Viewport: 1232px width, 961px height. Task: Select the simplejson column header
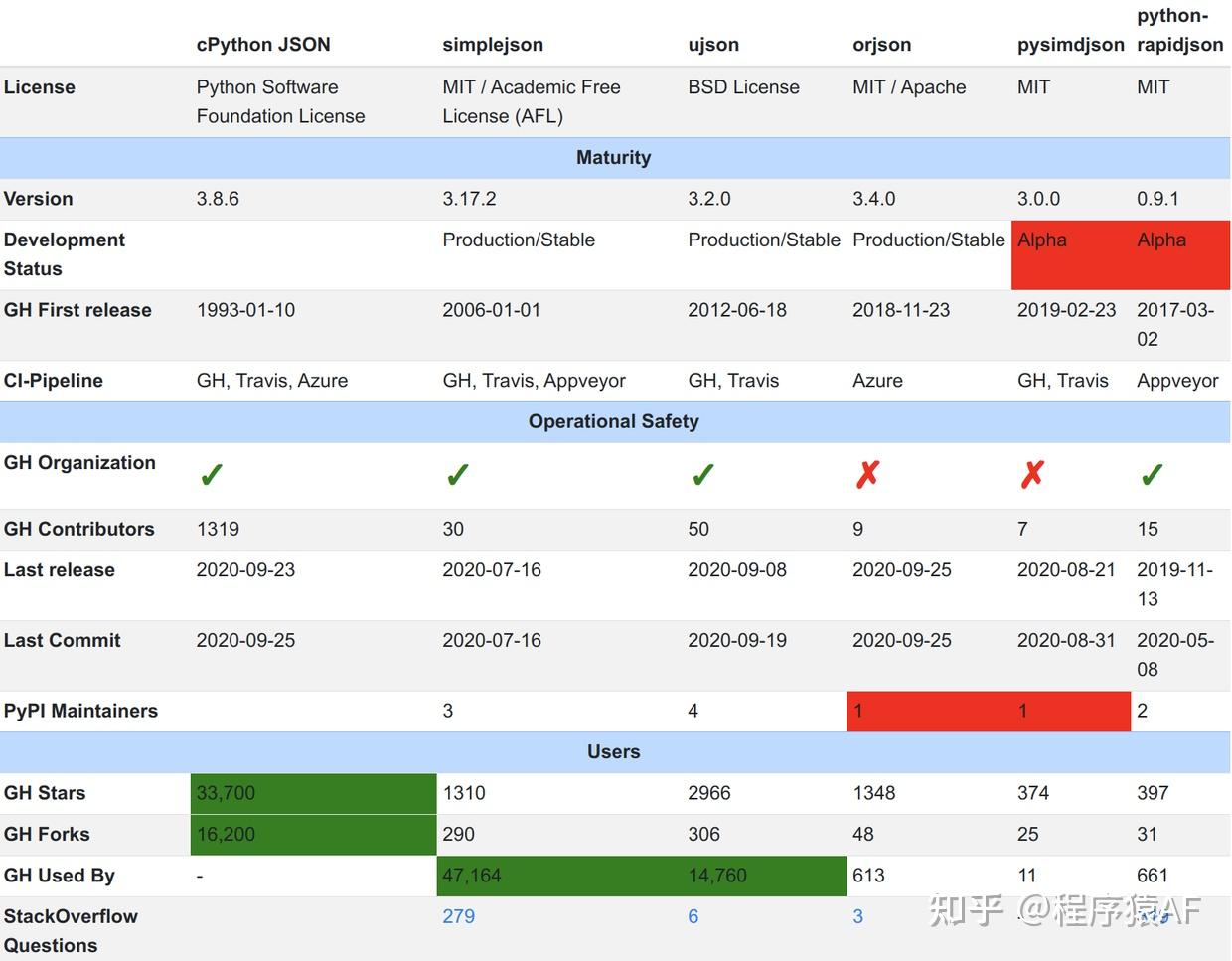click(x=493, y=45)
